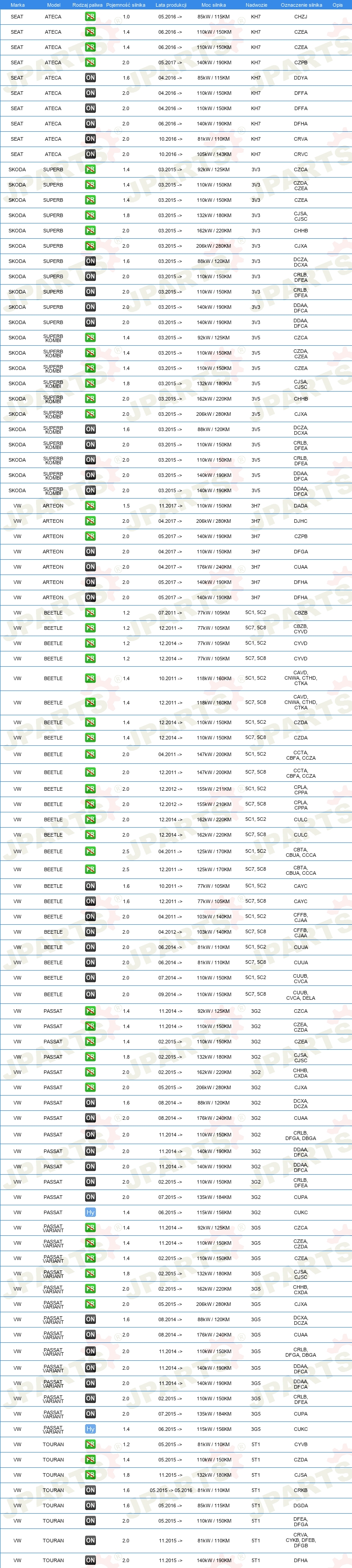The height and width of the screenshot is (1568, 352).
Task: Select the engine code cell DGDA
Action: (301, 1506)
